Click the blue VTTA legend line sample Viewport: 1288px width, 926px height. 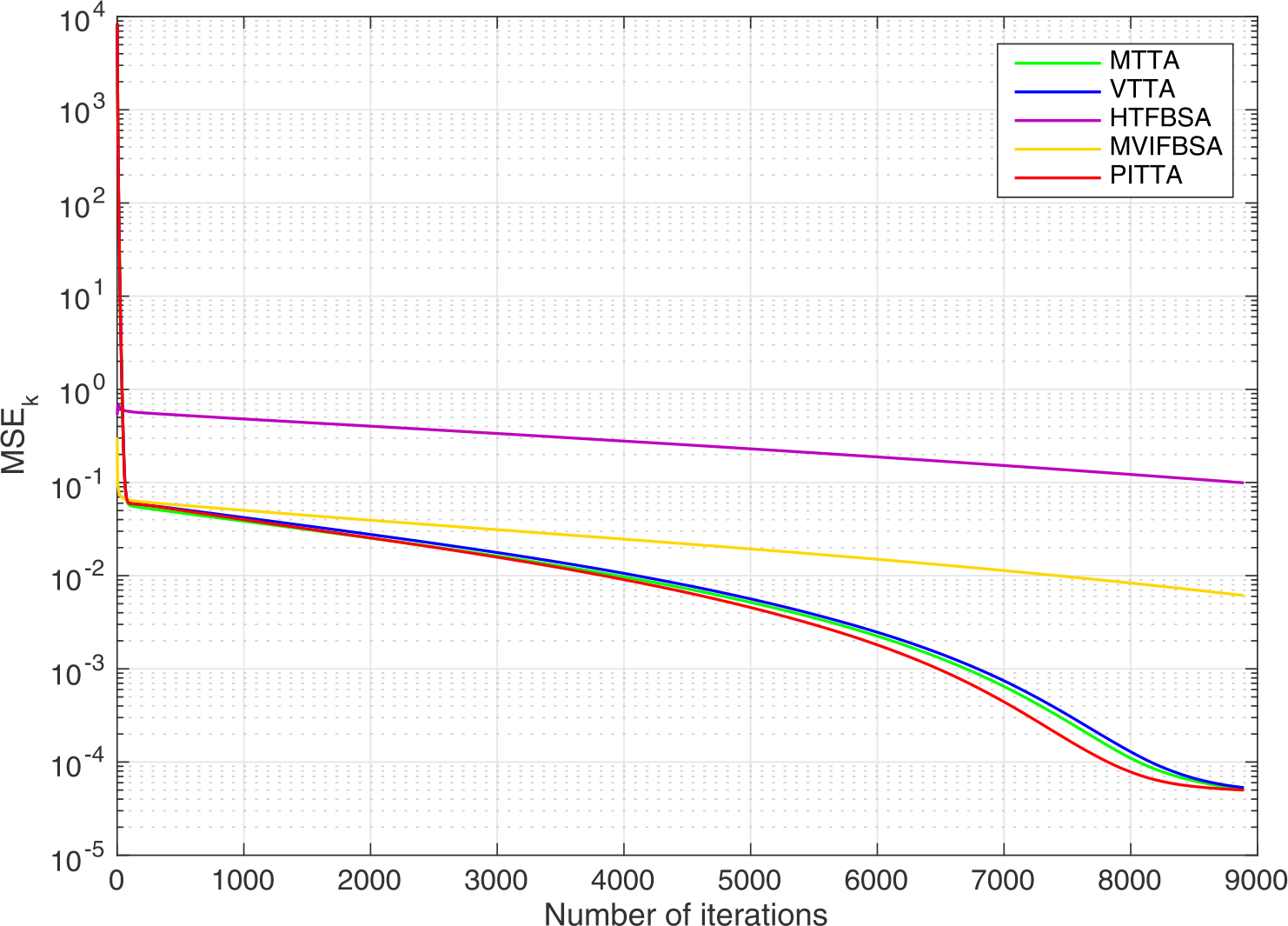tap(1058, 91)
